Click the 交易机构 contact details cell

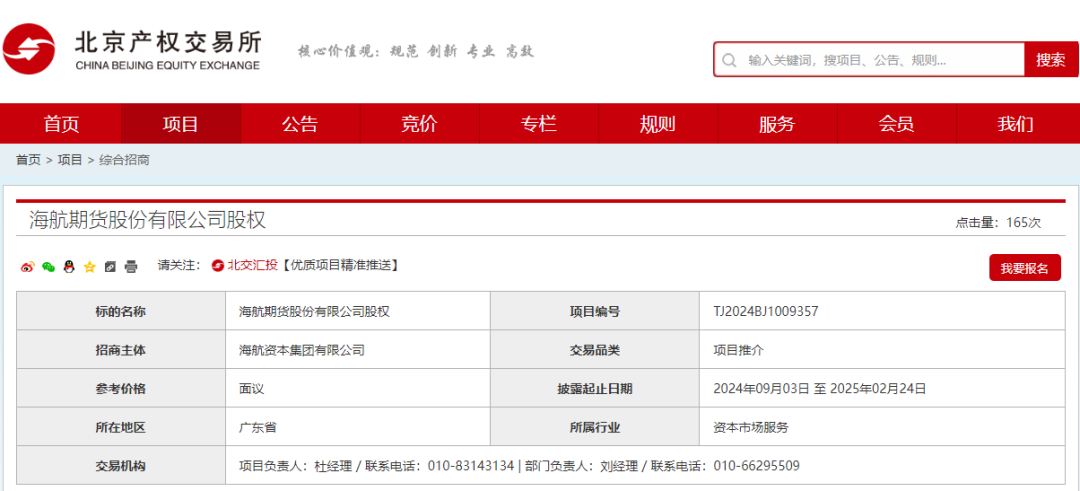pyautogui.click(x=645, y=466)
